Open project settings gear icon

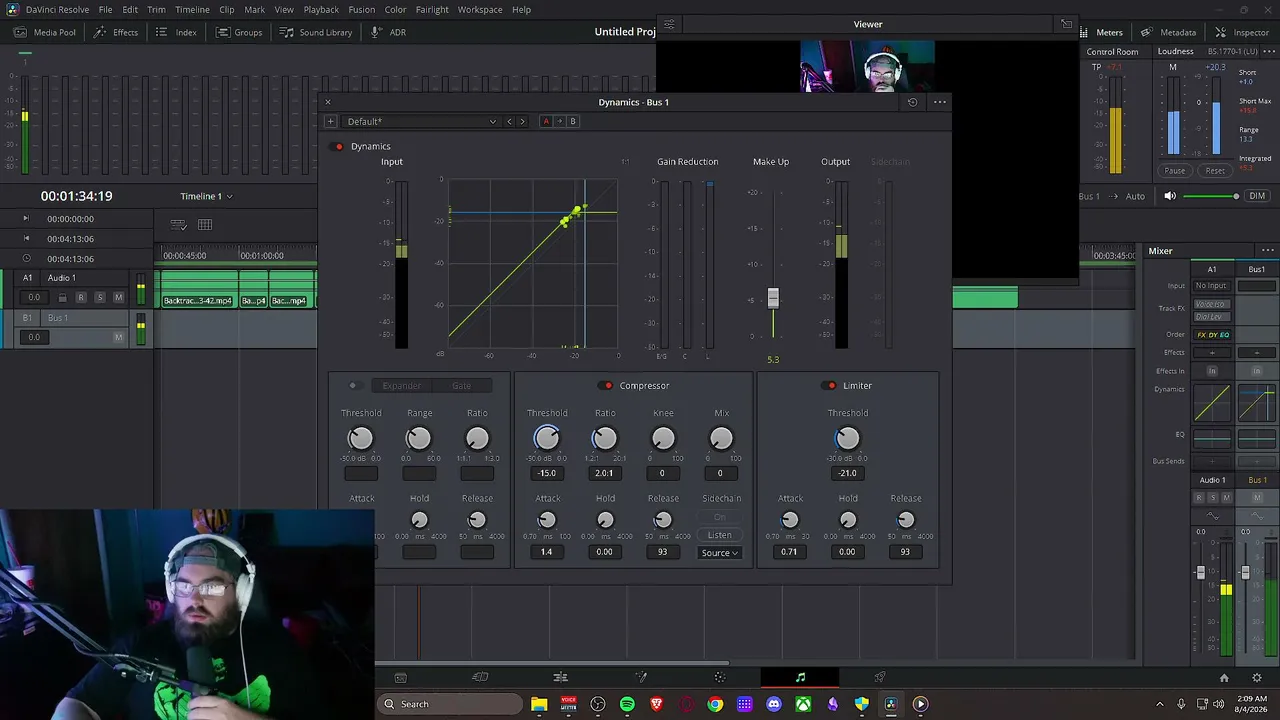pos(1257,677)
